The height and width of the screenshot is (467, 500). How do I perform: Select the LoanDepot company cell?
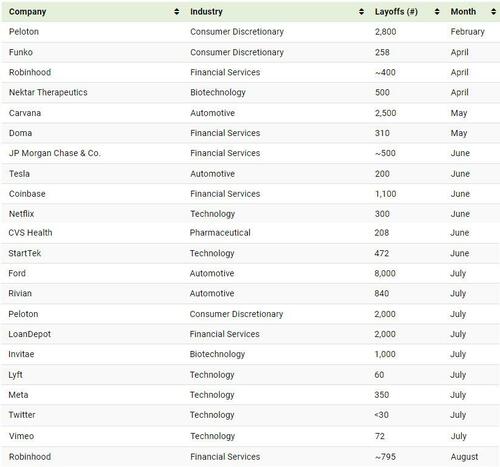pyautogui.click(x=29, y=334)
